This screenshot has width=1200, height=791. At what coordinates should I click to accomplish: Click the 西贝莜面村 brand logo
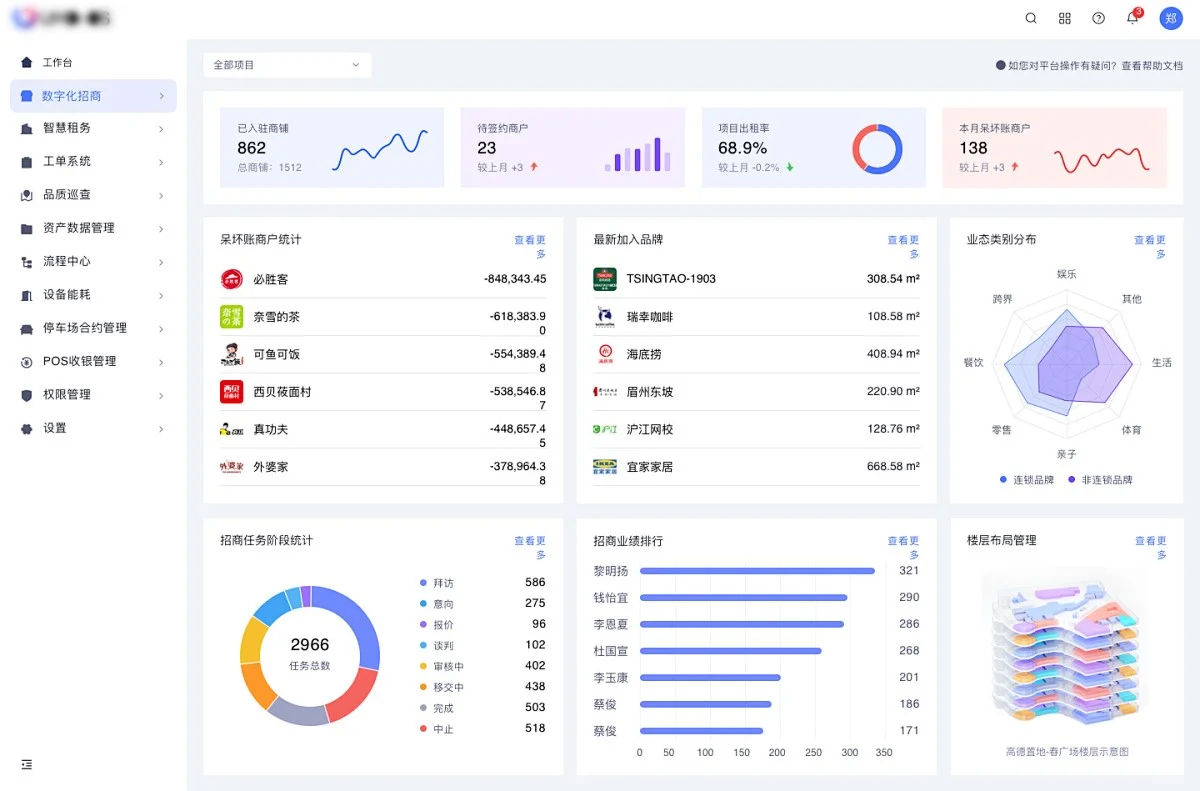click(231, 392)
